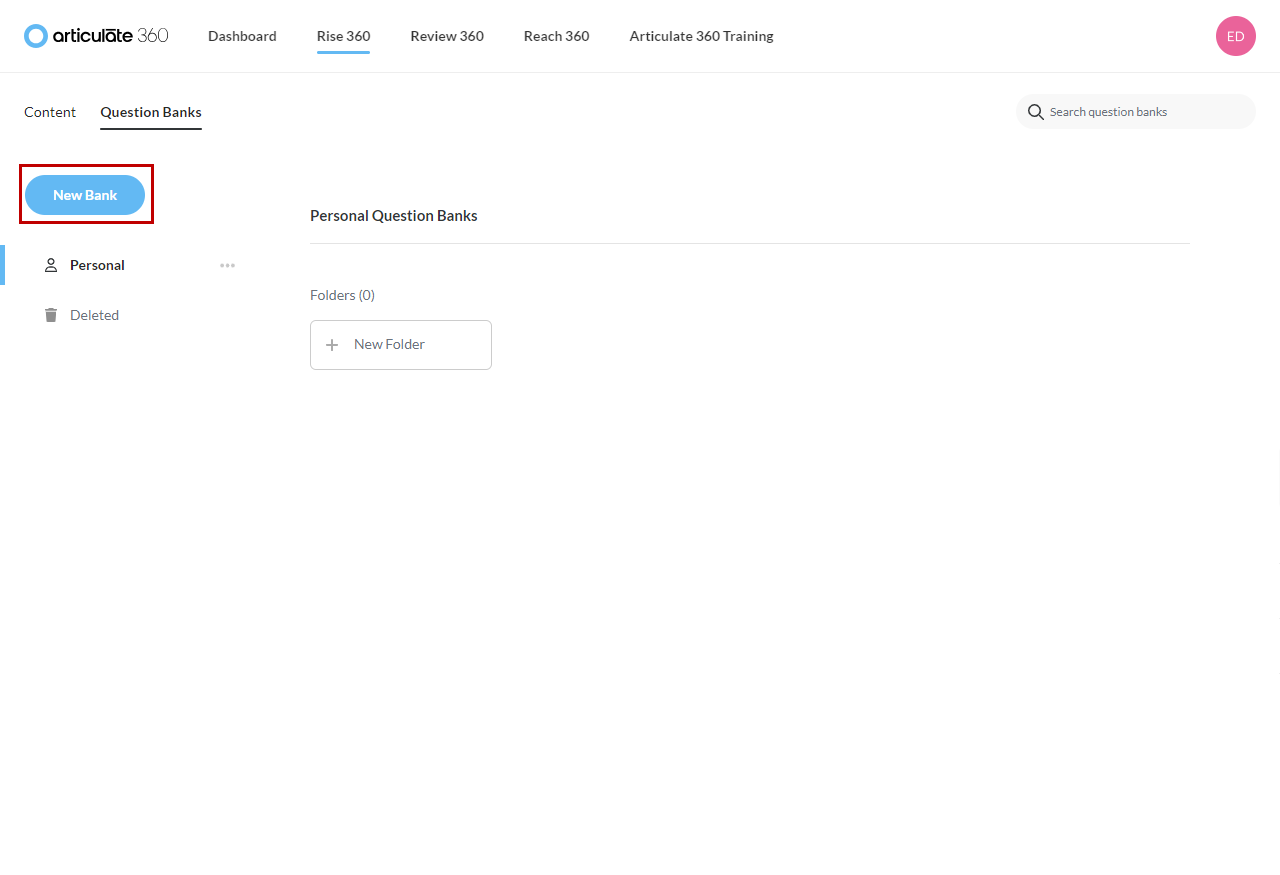Screen dimensions: 1280x875
Task: Click the trash can icon beside Deleted
Action: (x=51, y=315)
